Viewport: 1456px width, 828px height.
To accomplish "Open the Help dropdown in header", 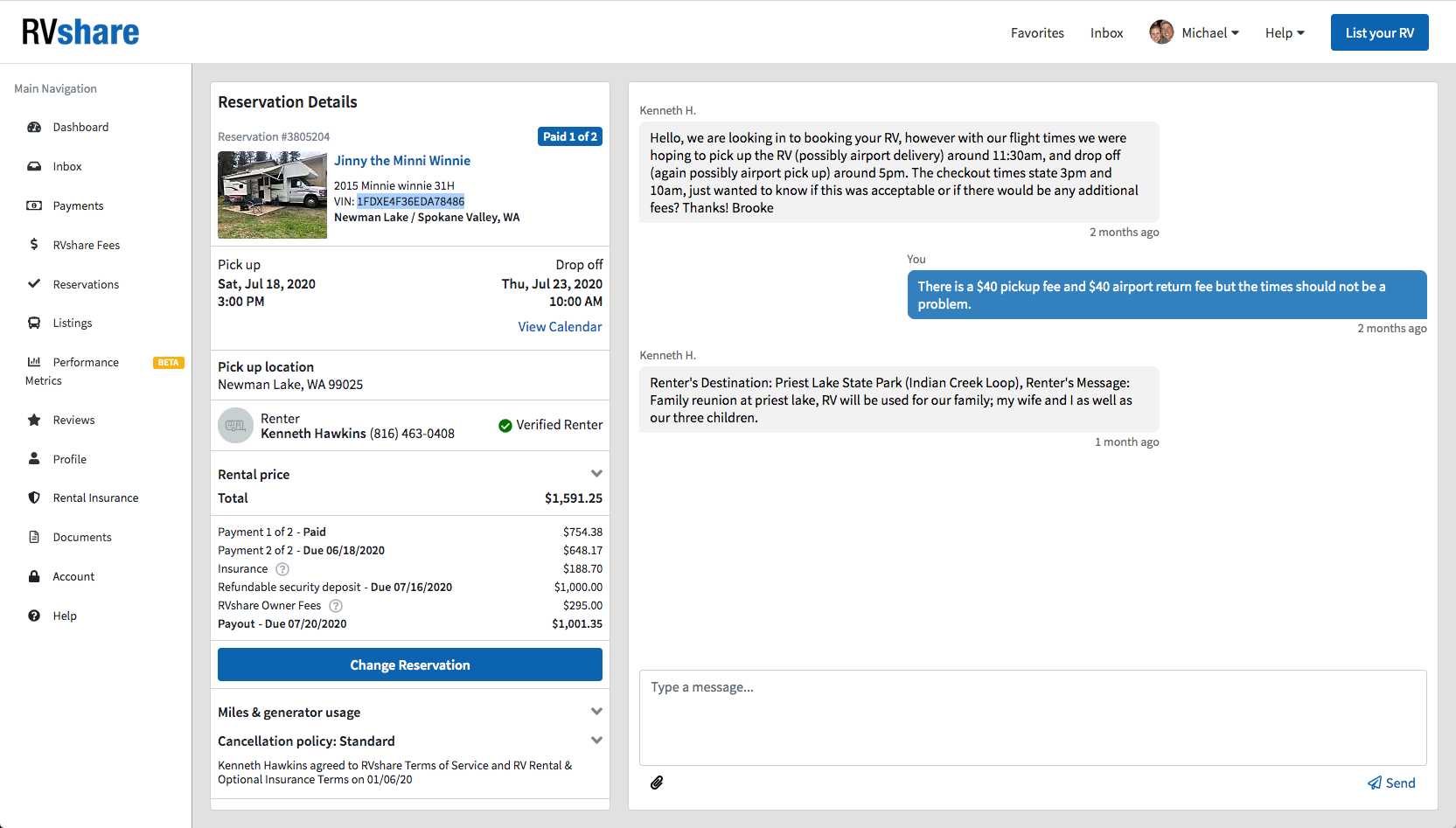I will [1284, 33].
